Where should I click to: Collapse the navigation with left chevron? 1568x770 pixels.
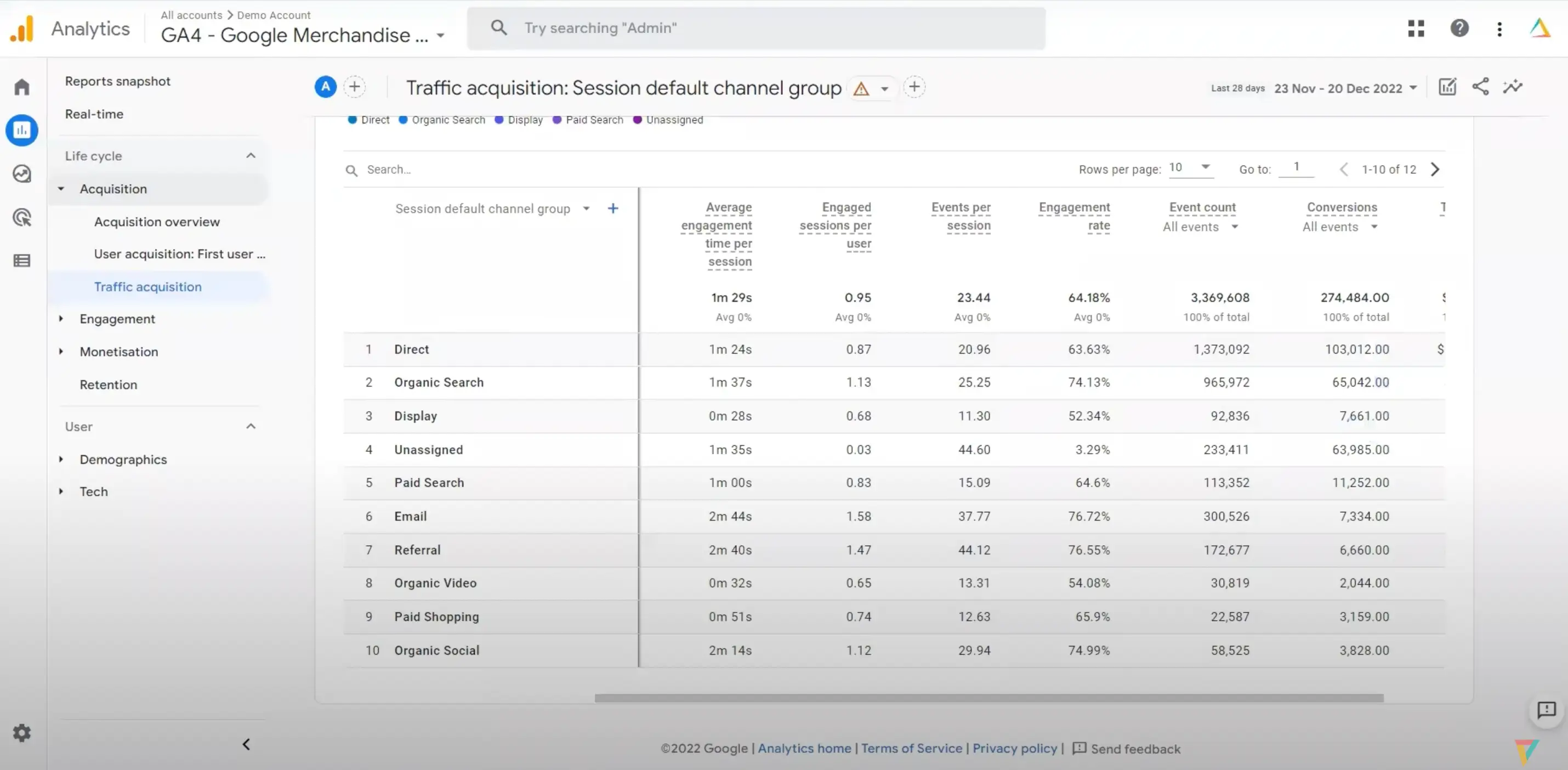(246, 744)
